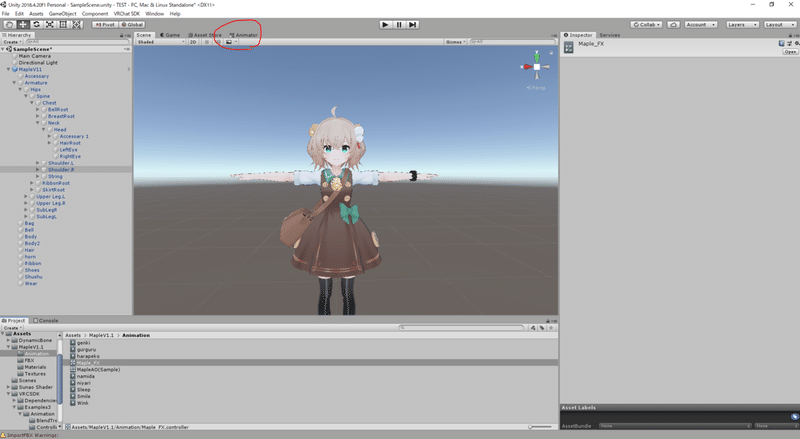Click the Pause button
Image resolution: width=800 pixels, height=439 pixels.
[399, 25]
